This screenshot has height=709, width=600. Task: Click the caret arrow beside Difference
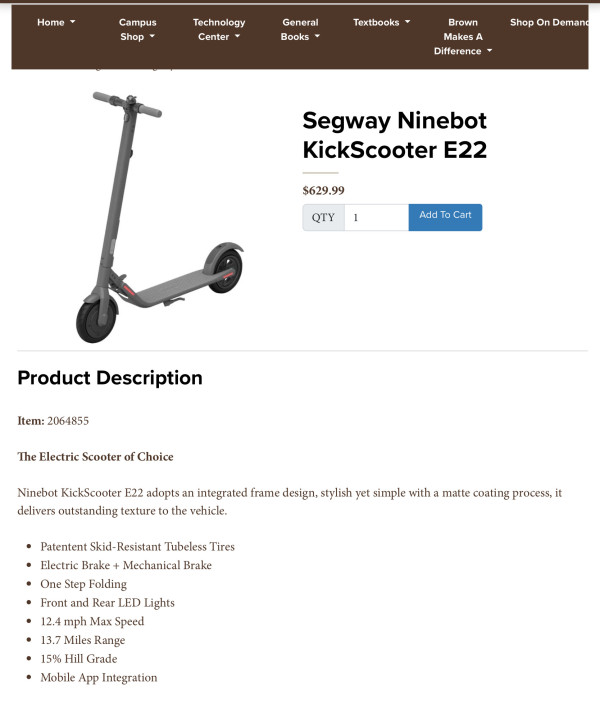point(489,51)
